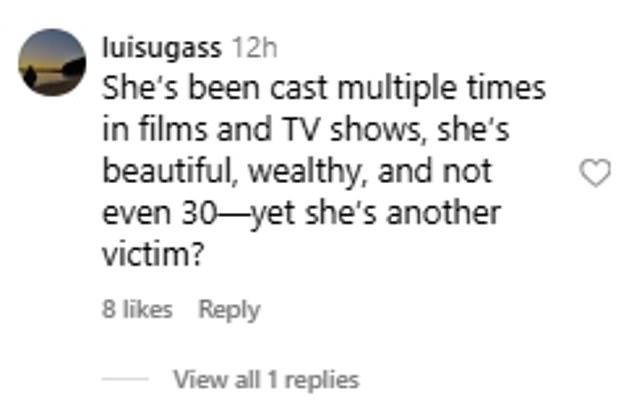The image size is (634, 409).
Task: Open the profile of user luisugass
Action: click(x=164, y=46)
